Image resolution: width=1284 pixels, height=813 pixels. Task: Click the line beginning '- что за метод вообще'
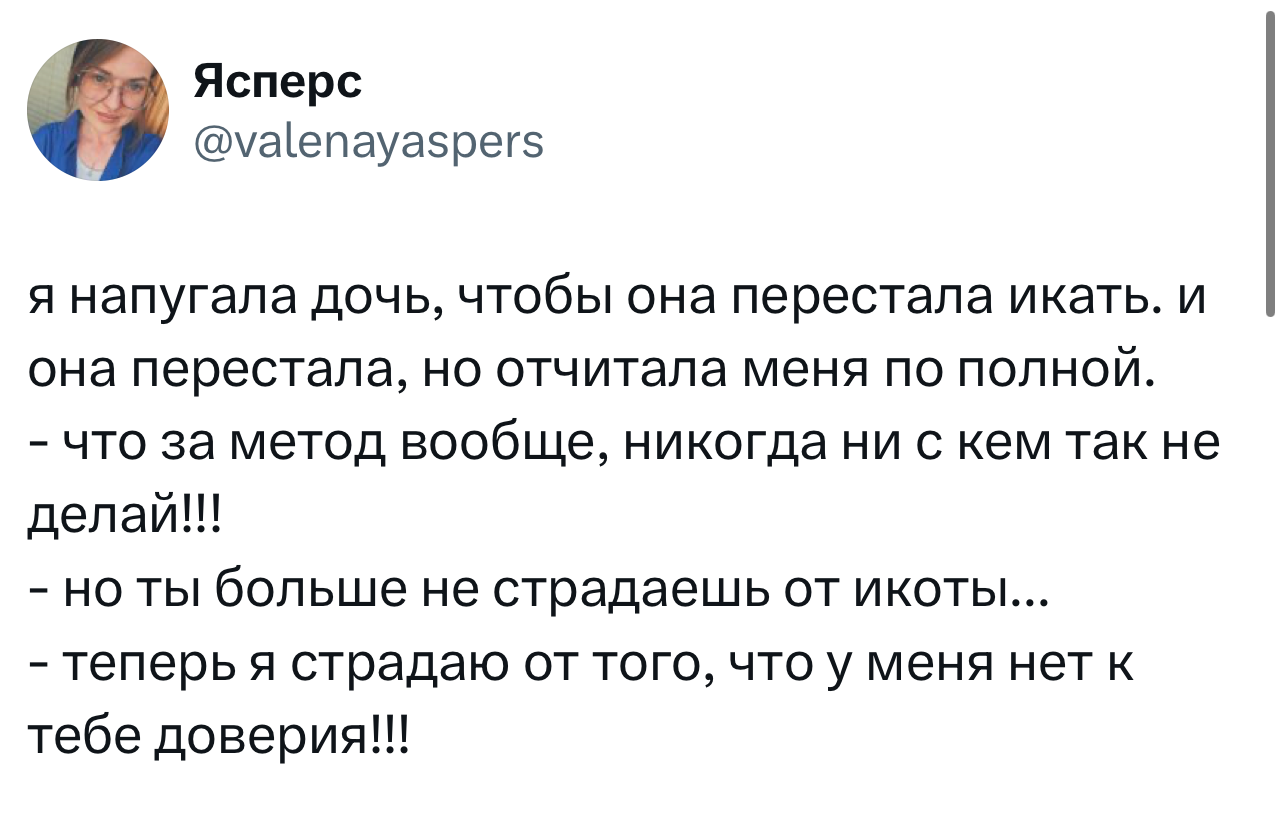pos(622,443)
